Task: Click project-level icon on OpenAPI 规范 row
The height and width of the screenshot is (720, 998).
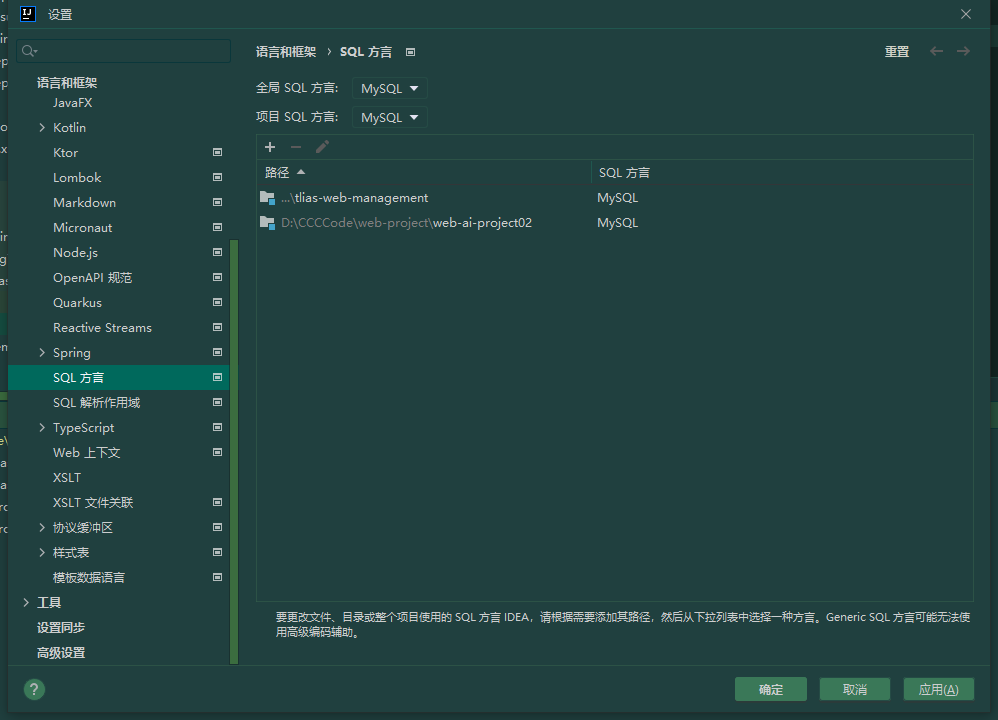Action: point(217,277)
